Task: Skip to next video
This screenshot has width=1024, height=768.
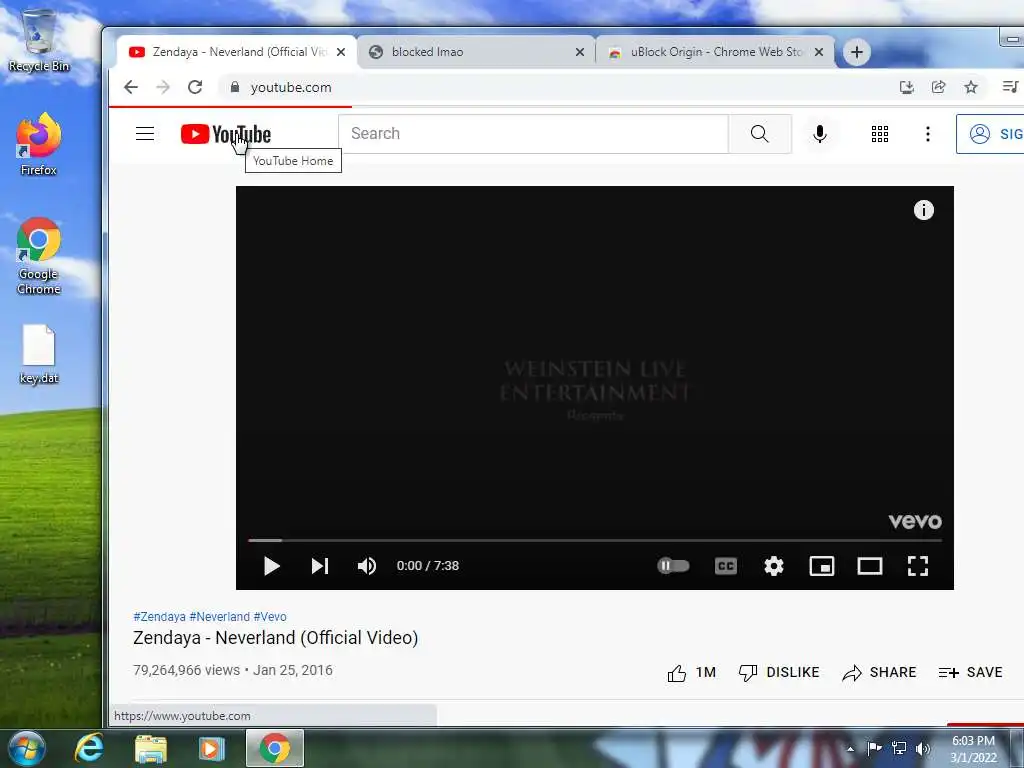Action: tap(319, 566)
